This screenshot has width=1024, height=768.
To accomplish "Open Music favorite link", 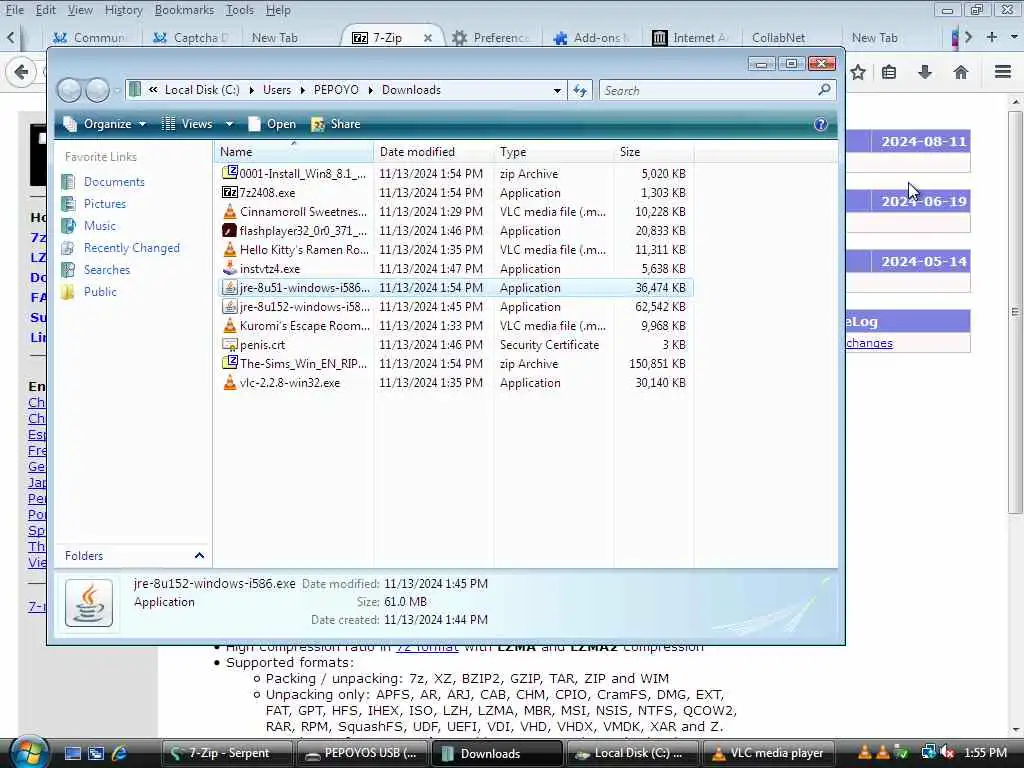I will (x=99, y=226).
